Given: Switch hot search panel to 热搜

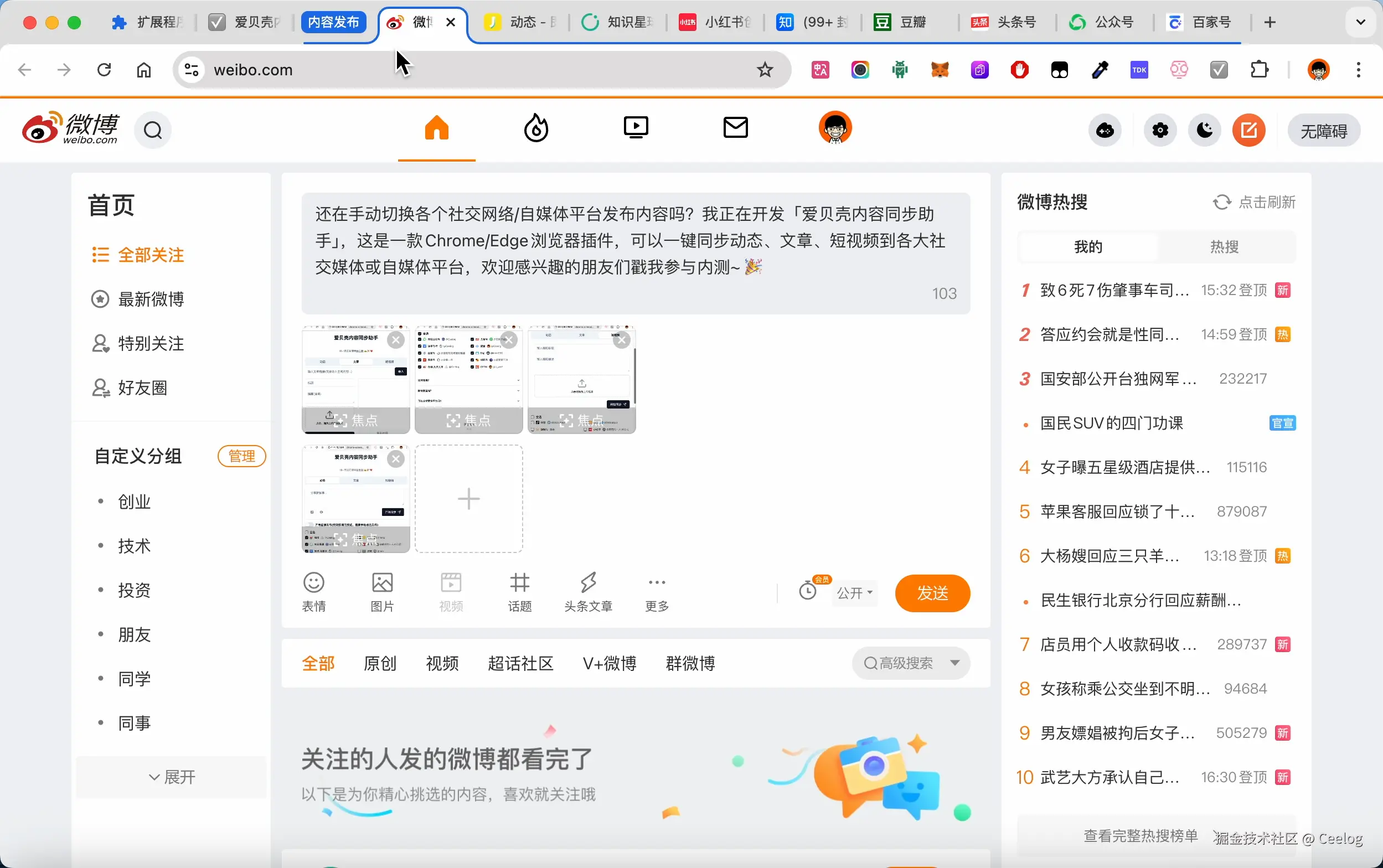Looking at the screenshot, I should [1224, 247].
